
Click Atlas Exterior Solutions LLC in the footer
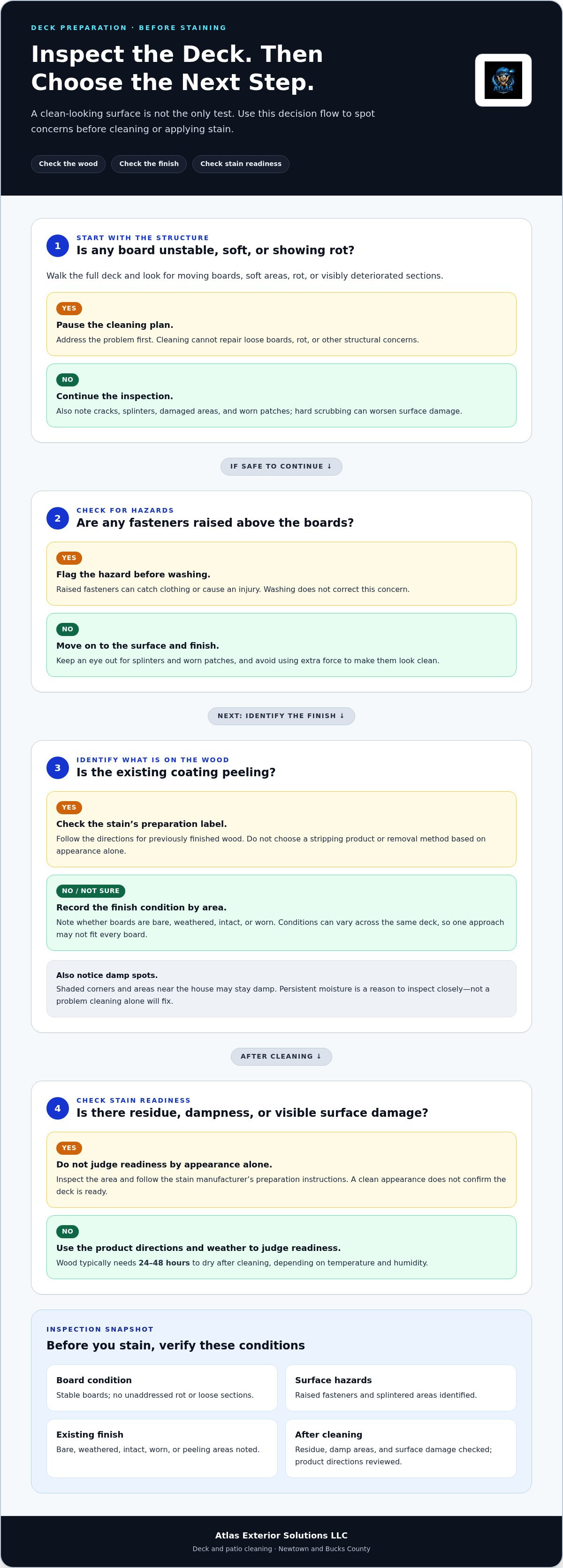(x=281, y=1536)
